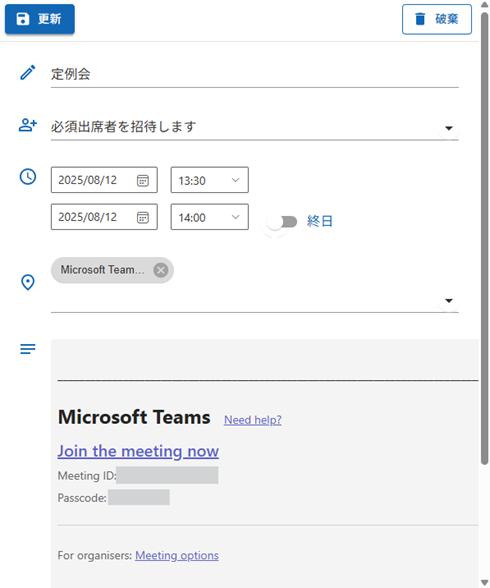Click the Microsoft Teams heading text
Screen dimensions: 490x588
134,417
